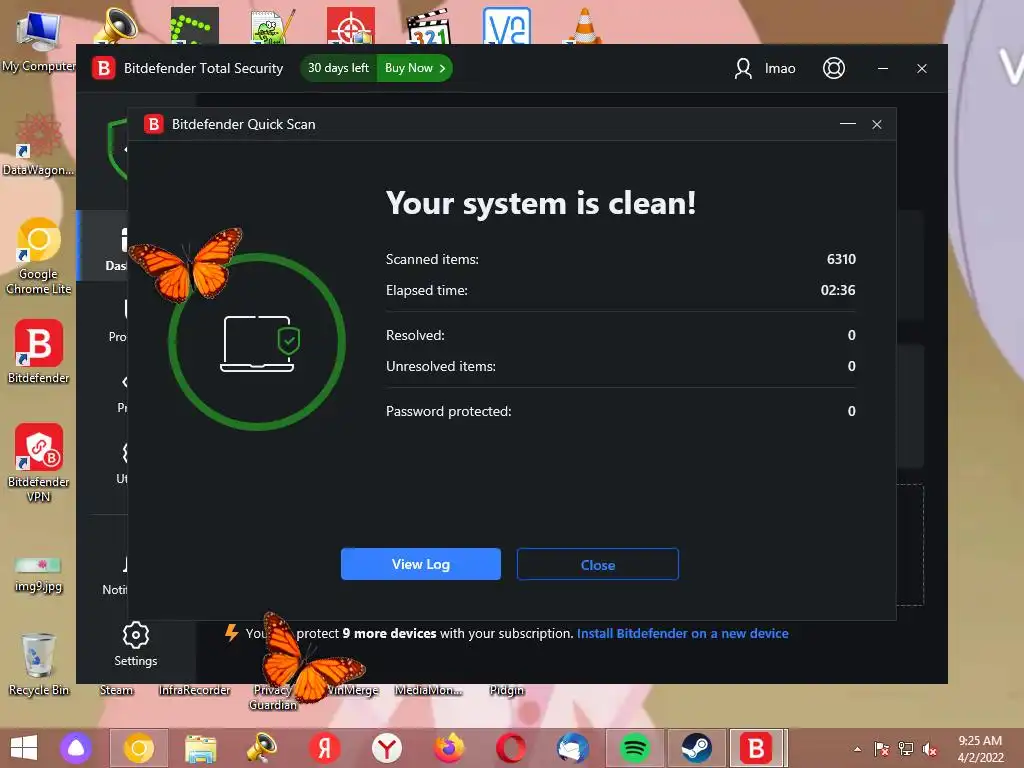Click the laptop shield scan status icon
1024x768 pixels.
click(259, 344)
